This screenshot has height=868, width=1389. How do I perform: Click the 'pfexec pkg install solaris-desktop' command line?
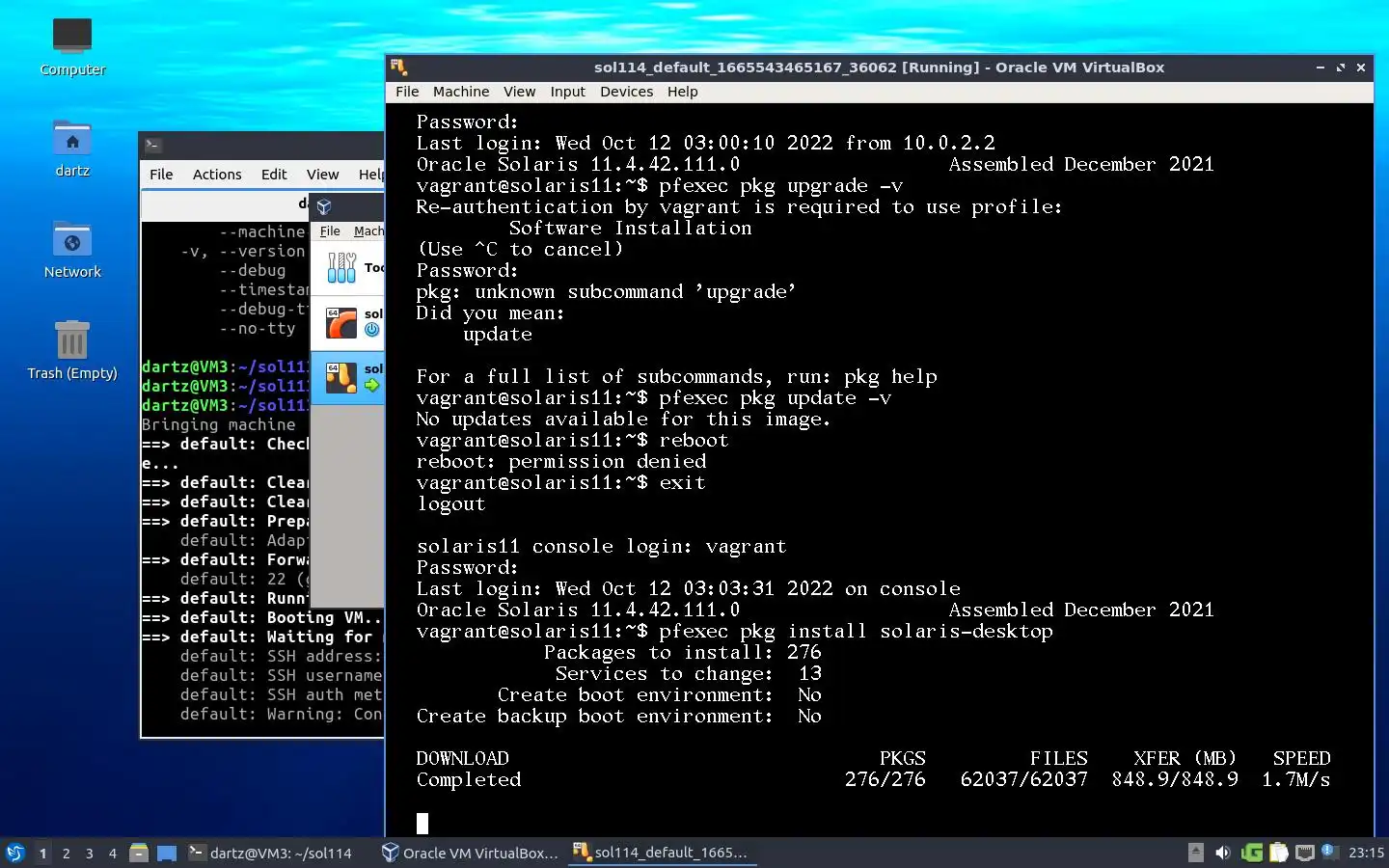(x=735, y=632)
